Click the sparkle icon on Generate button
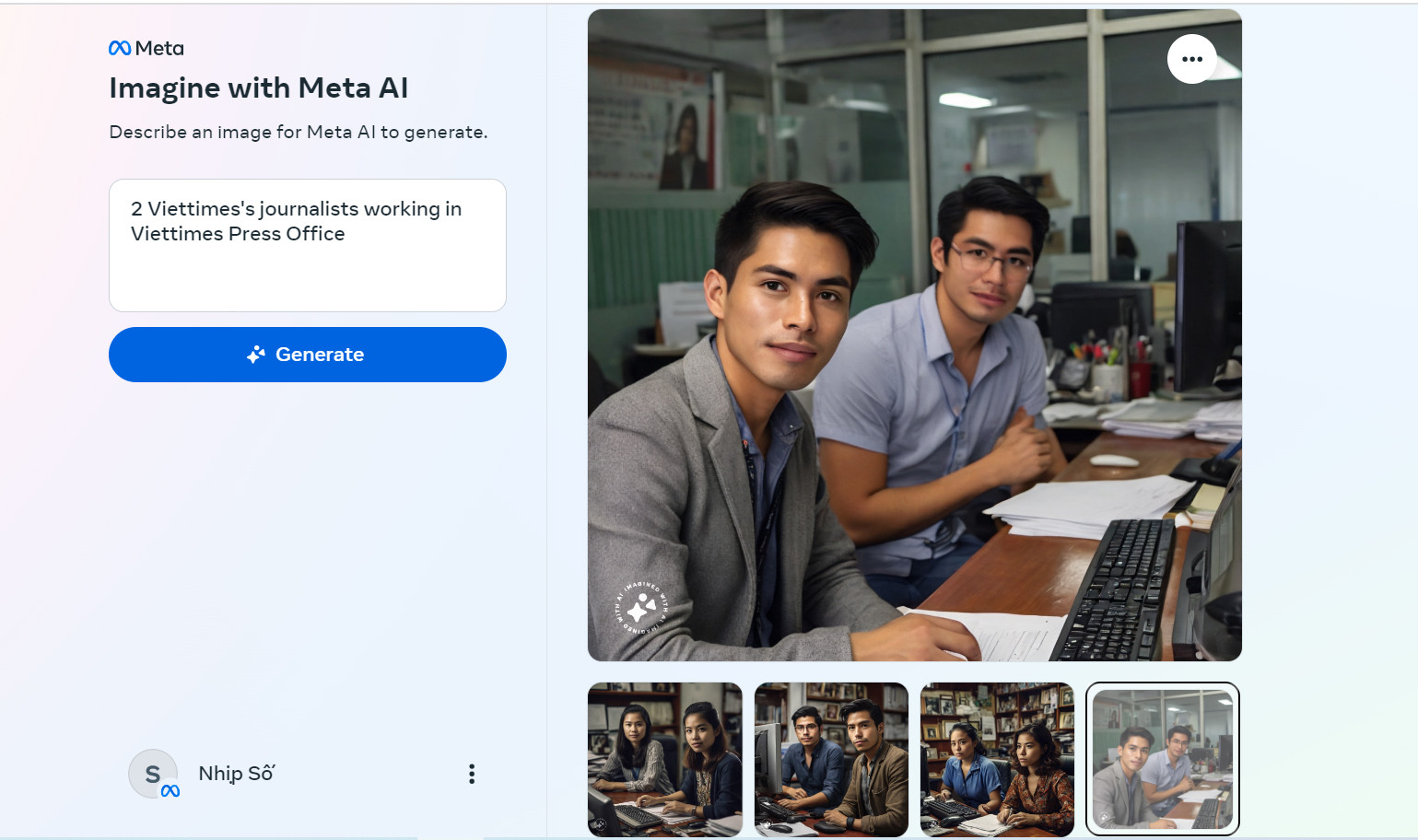 click(256, 355)
